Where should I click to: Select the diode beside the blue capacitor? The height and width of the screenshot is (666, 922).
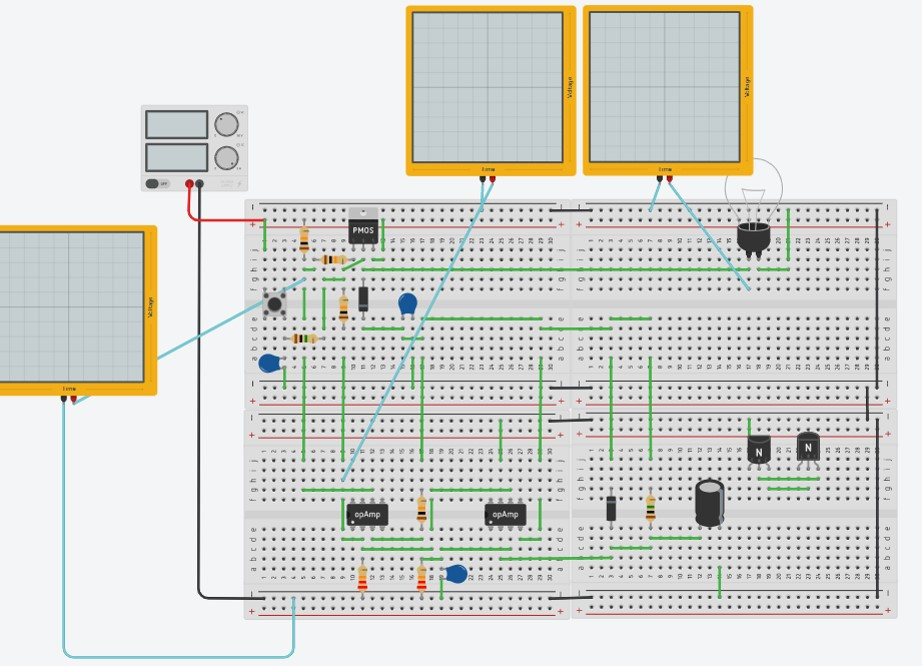point(363,299)
